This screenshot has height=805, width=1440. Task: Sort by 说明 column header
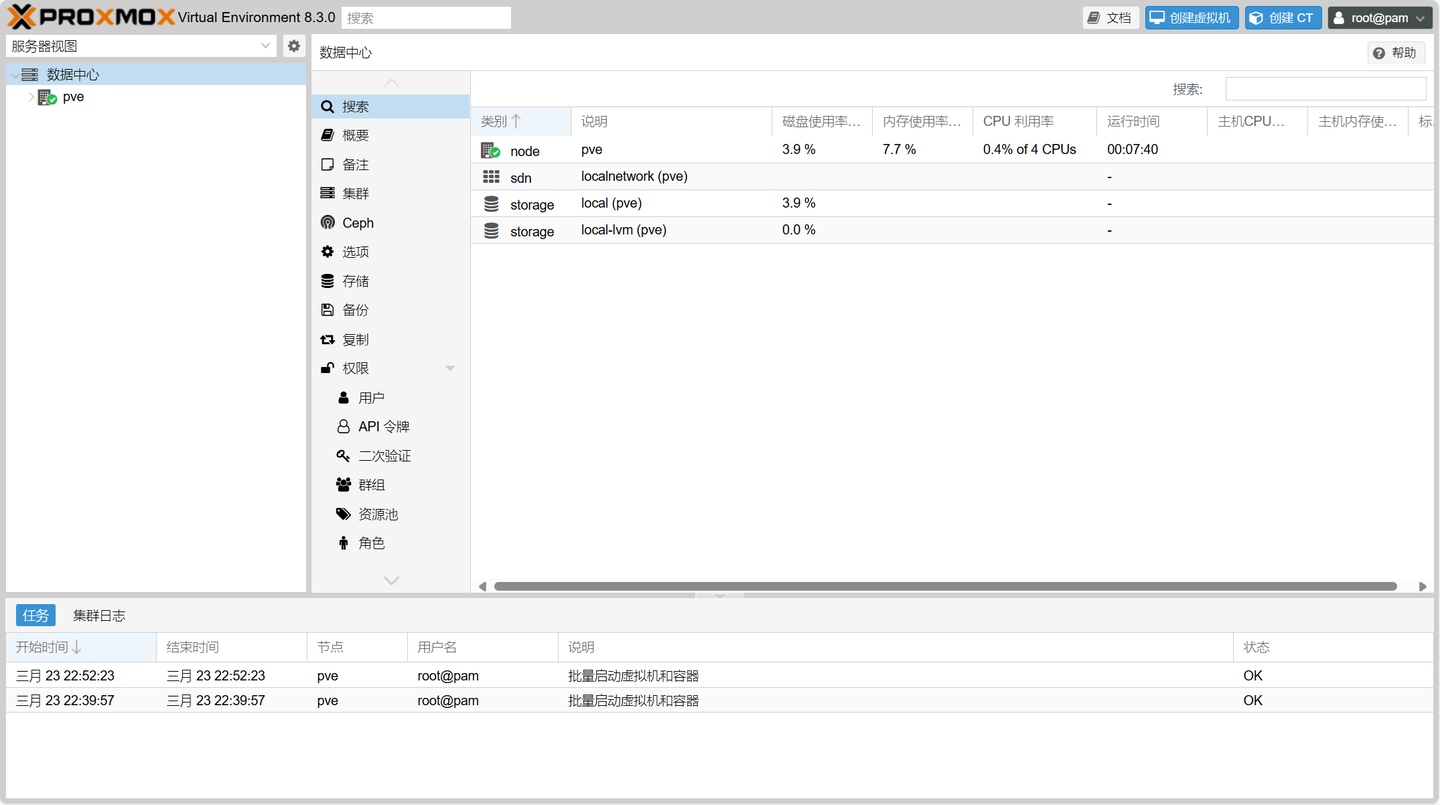[671, 121]
